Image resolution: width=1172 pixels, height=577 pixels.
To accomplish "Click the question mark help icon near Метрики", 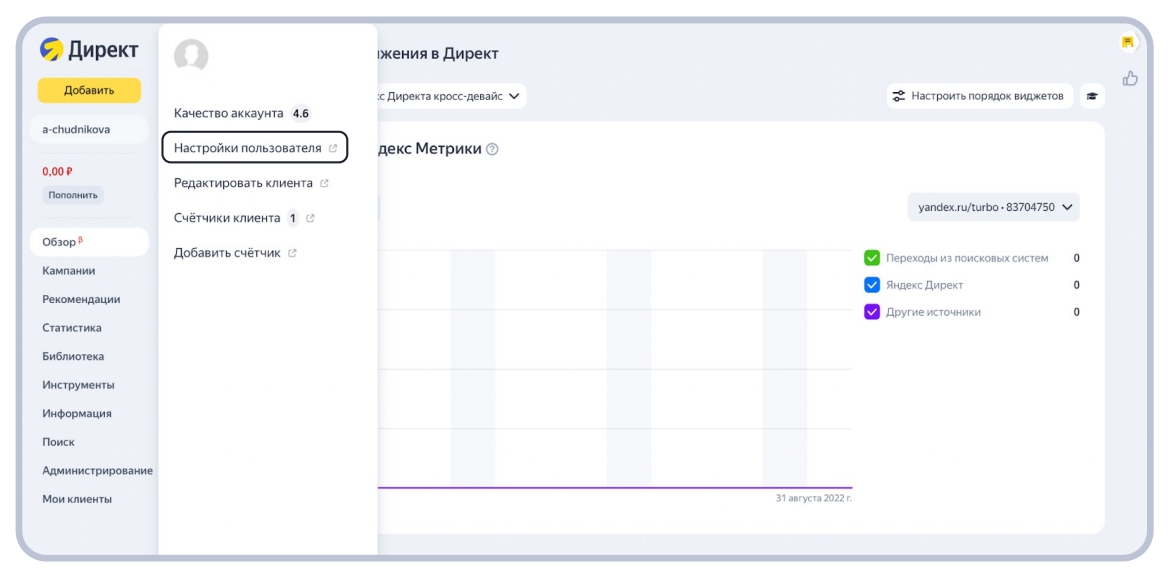I will click(492, 149).
